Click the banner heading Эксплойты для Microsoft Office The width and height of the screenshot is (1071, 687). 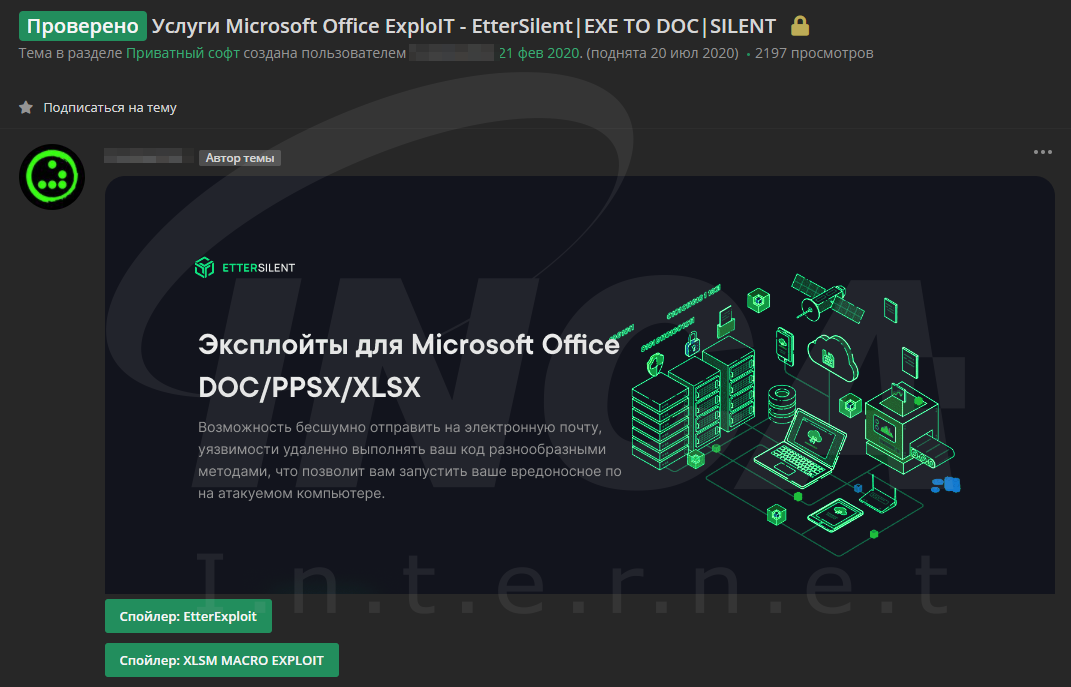[x=408, y=345]
